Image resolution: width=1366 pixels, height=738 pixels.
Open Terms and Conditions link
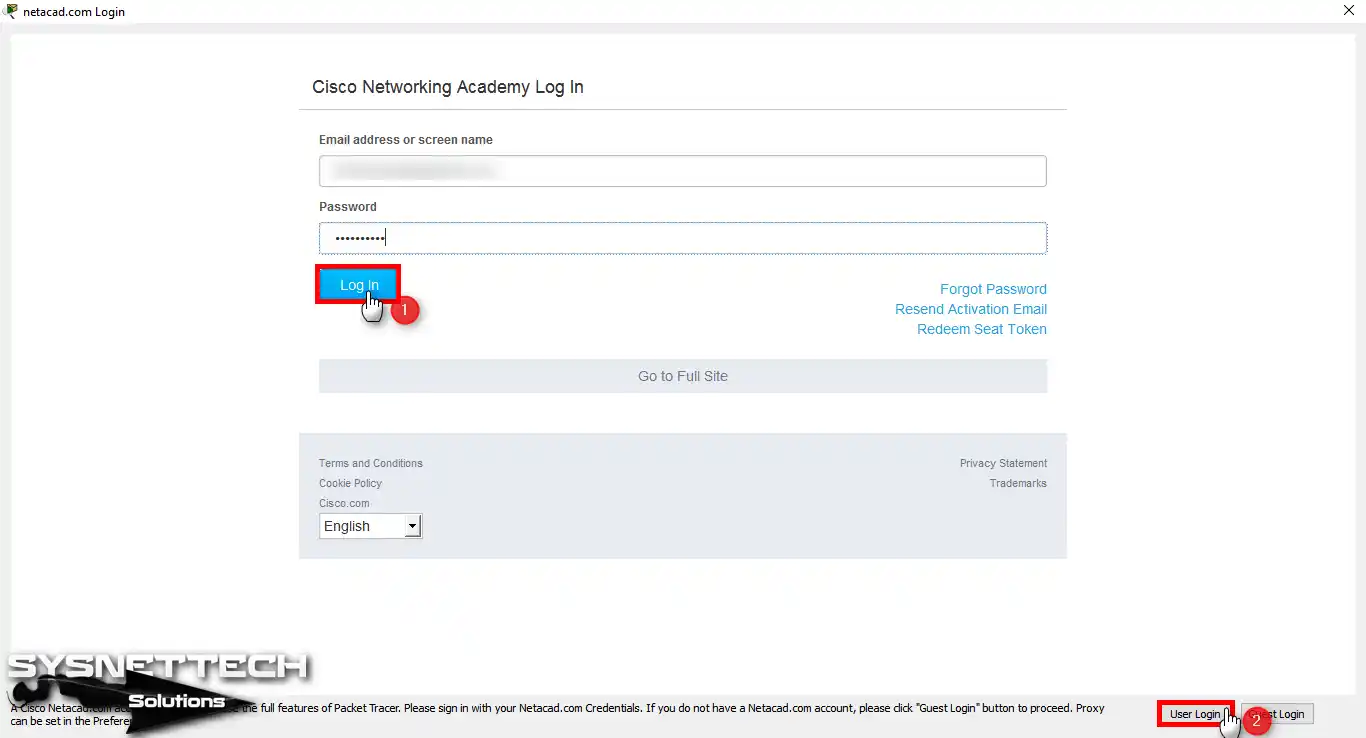[x=371, y=463]
